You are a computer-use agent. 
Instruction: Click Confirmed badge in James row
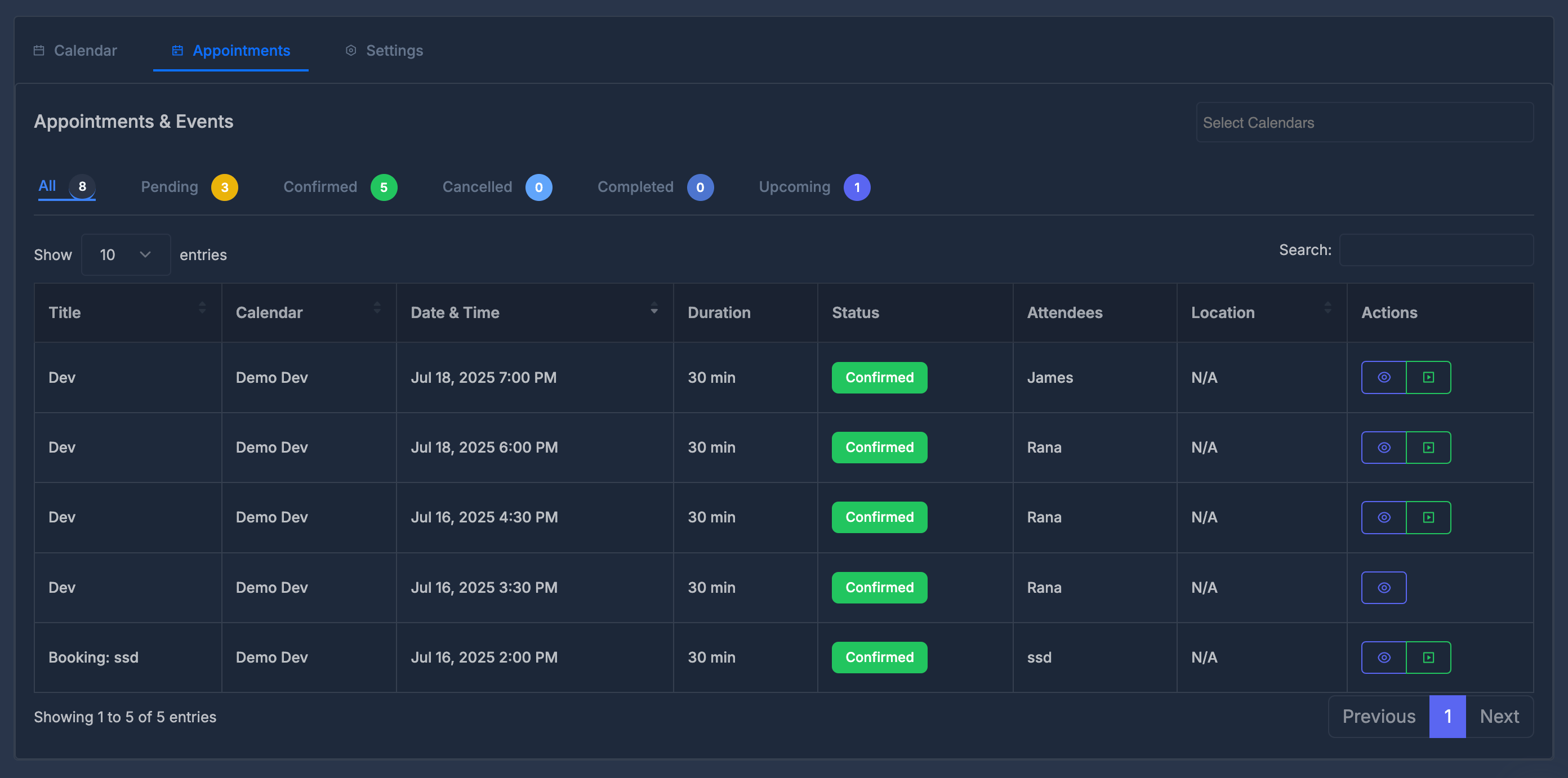point(880,378)
